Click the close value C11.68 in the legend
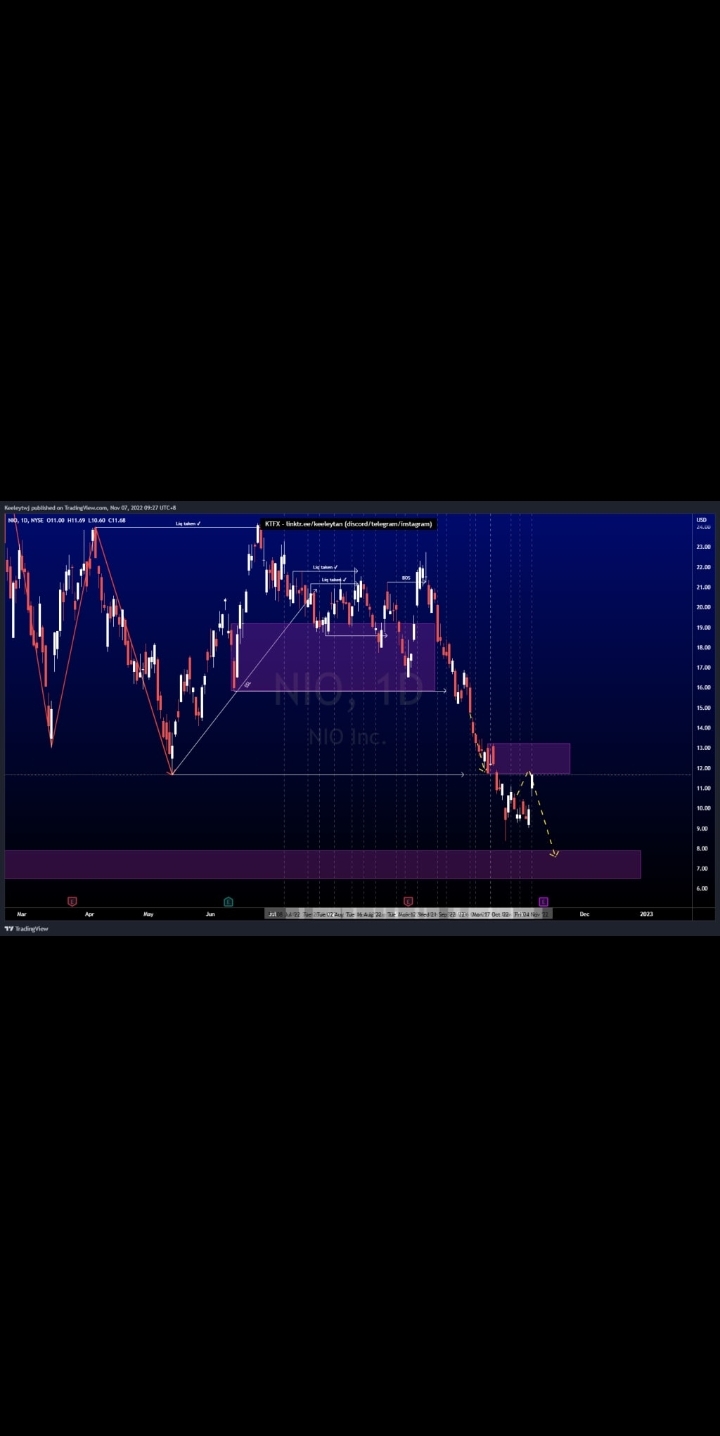The width and height of the screenshot is (720, 1436). pos(116,520)
